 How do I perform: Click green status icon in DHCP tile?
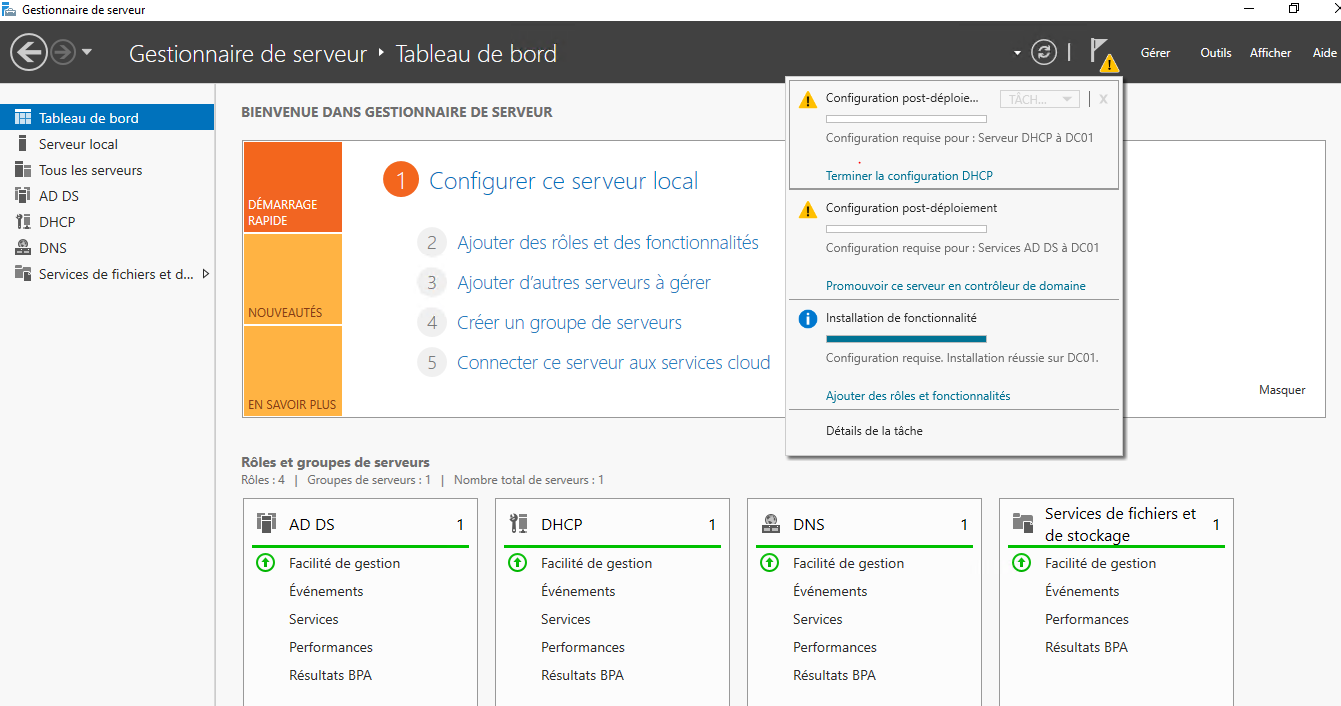[x=518, y=563]
